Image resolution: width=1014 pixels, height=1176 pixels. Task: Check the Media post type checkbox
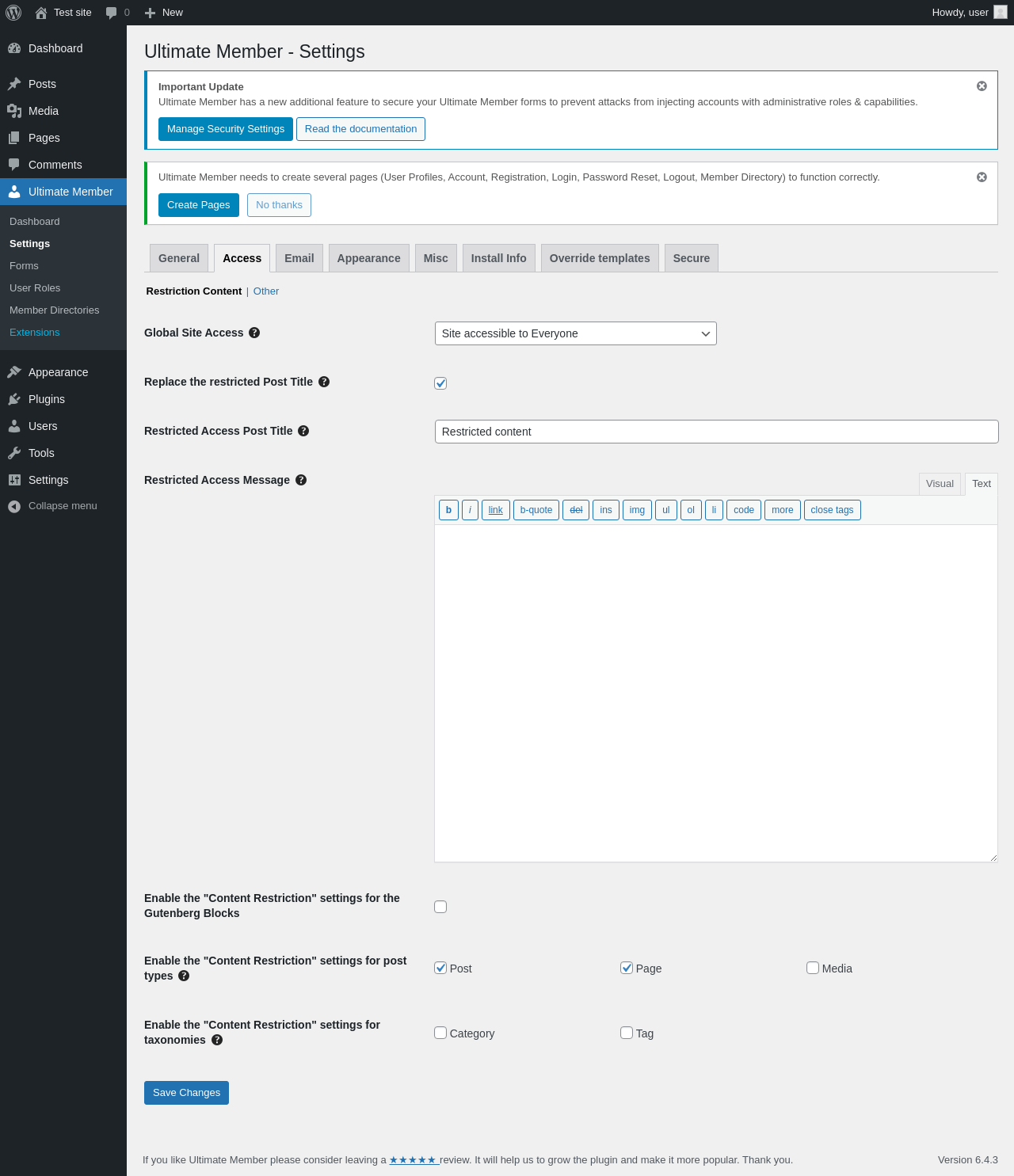click(813, 968)
